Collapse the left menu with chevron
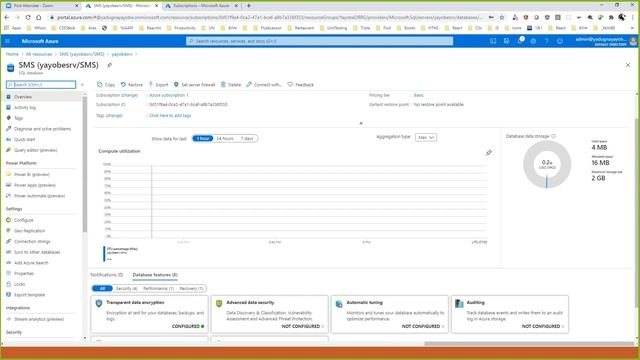This screenshot has height=360, width=640. click(82, 84)
